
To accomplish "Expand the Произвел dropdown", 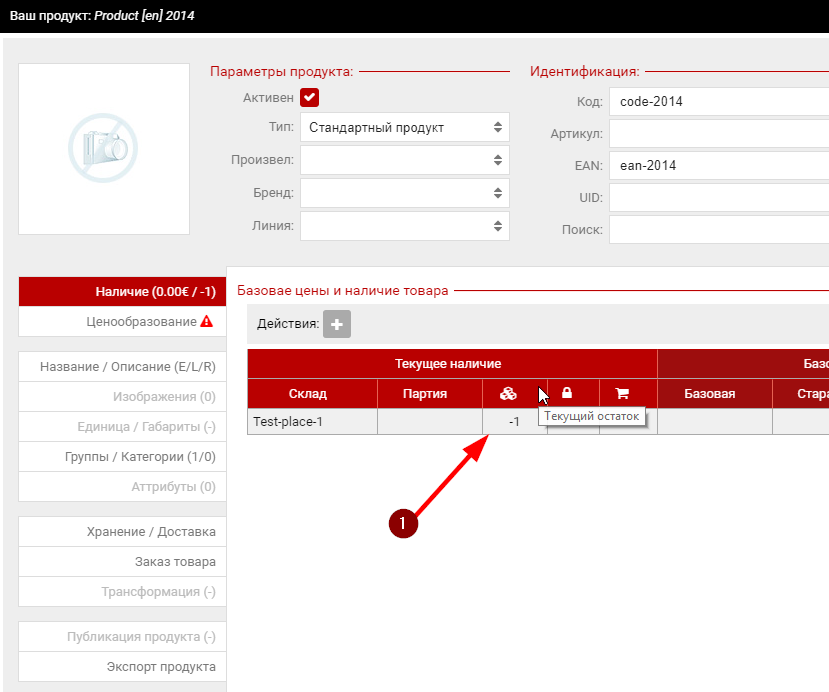I will click(x=404, y=160).
